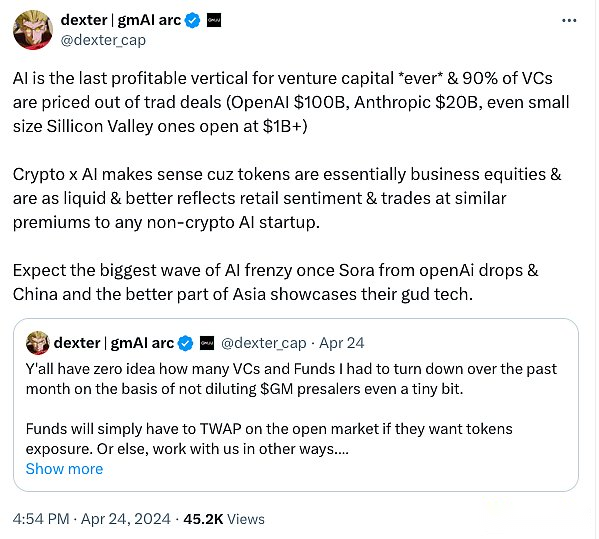The image size is (599, 539).
Task: Click the verified badge inside the quoted tweet
Action: [x=186, y=343]
